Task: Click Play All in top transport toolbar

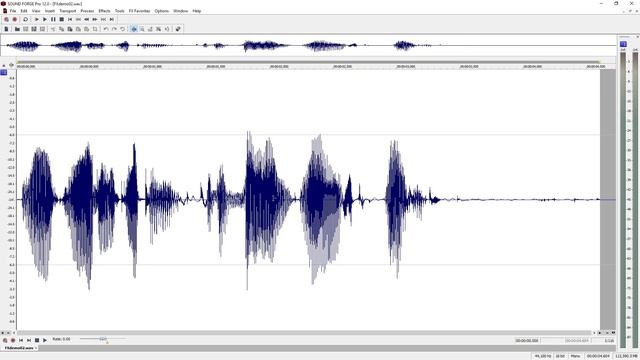Action: coord(36,19)
